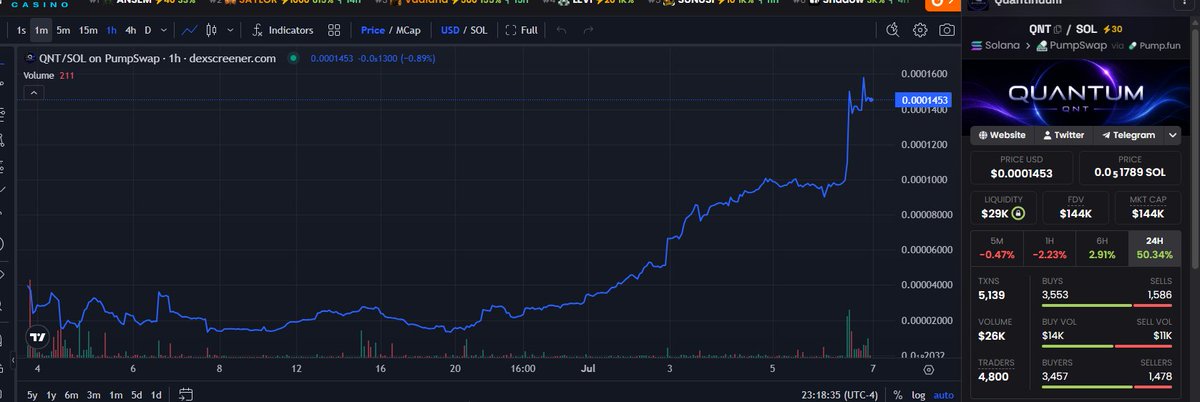Select the 6H stats period tab
The width and height of the screenshot is (1200, 402).
[1100, 249]
